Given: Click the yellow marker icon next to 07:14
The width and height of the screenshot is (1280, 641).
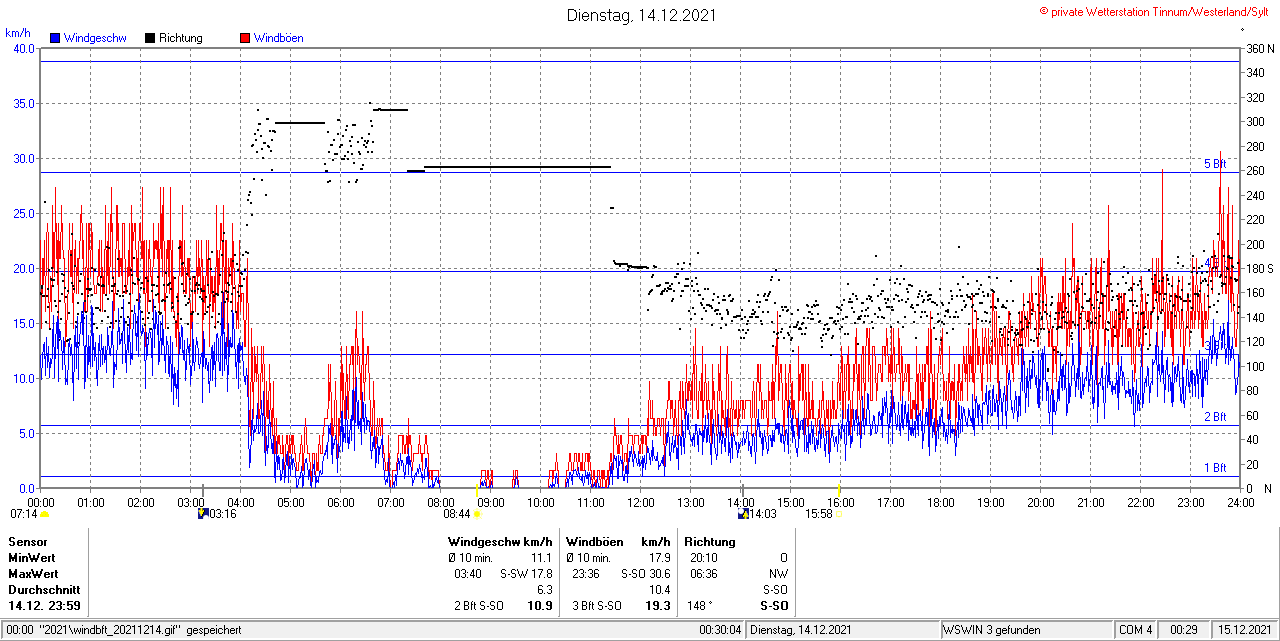Looking at the screenshot, I should point(44,514).
